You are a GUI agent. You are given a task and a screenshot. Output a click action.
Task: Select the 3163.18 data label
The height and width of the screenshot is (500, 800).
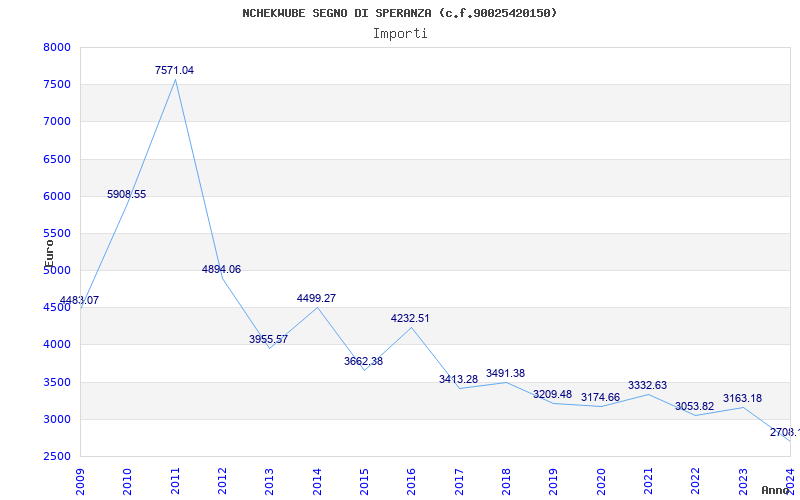click(x=742, y=398)
